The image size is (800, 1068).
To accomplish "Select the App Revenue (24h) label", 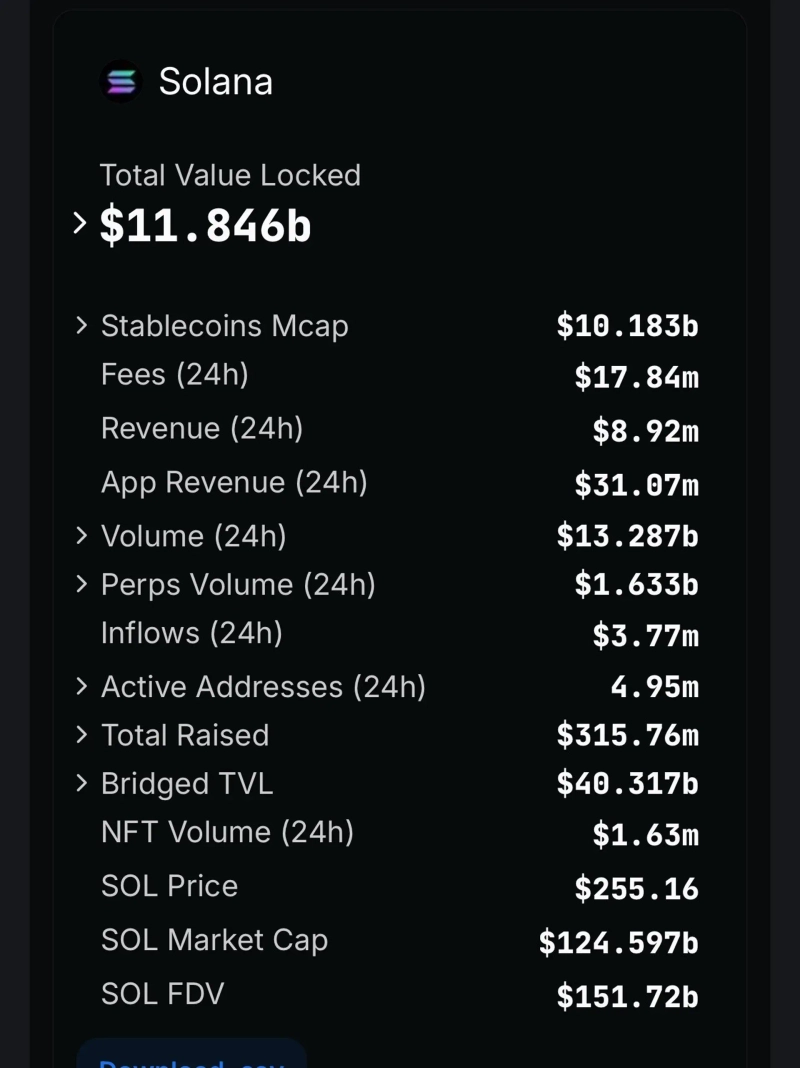I will click(x=234, y=482).
